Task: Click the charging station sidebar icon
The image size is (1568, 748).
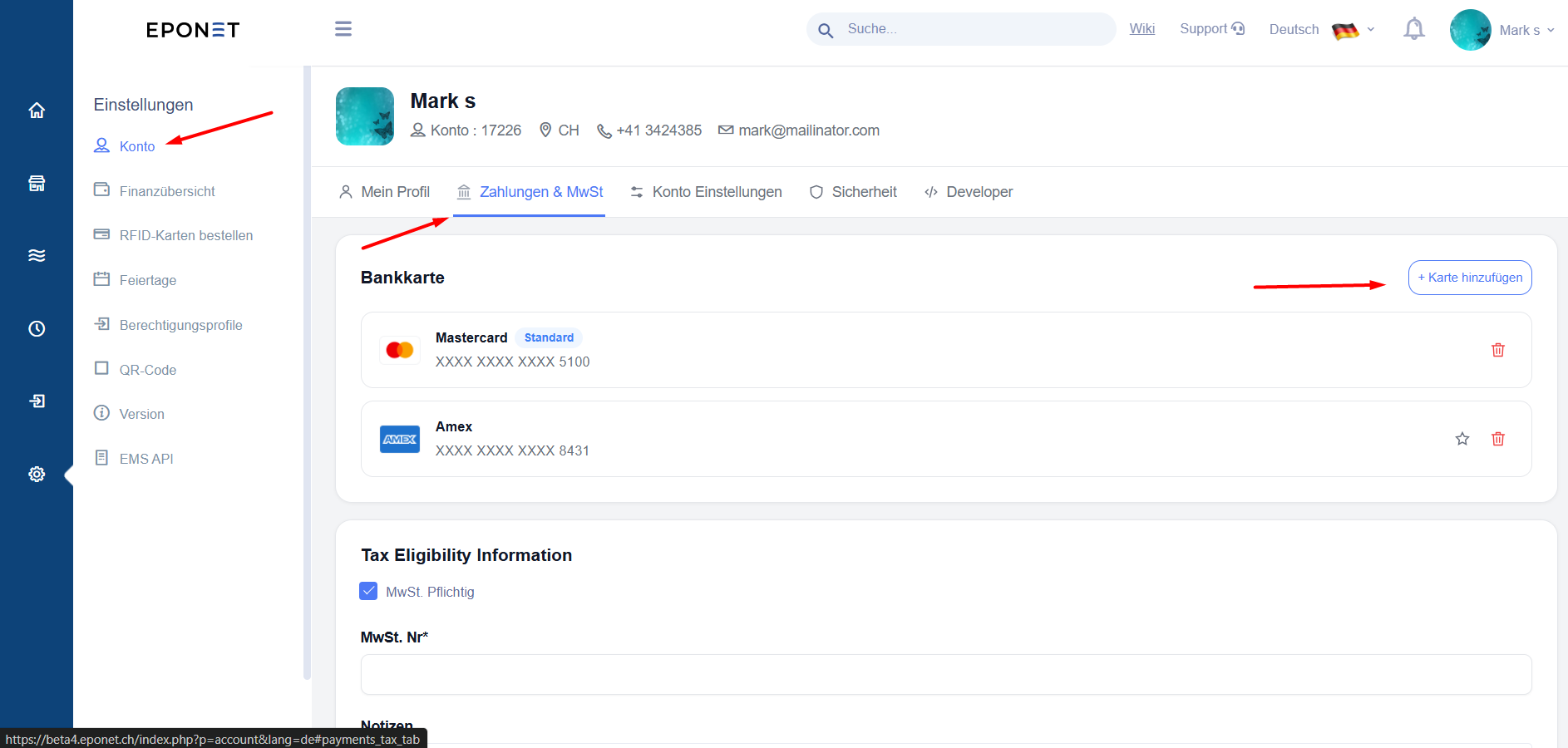Action: click(37, 183)
